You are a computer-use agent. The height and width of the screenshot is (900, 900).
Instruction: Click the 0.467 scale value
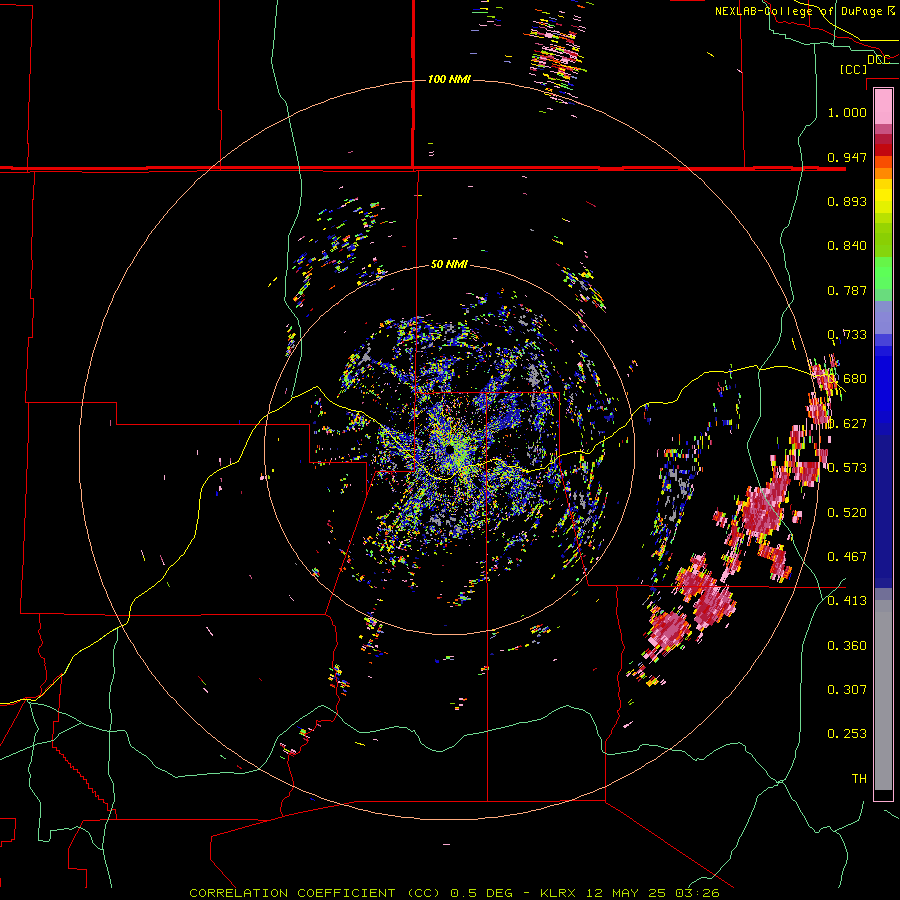[x=847, y=557]
